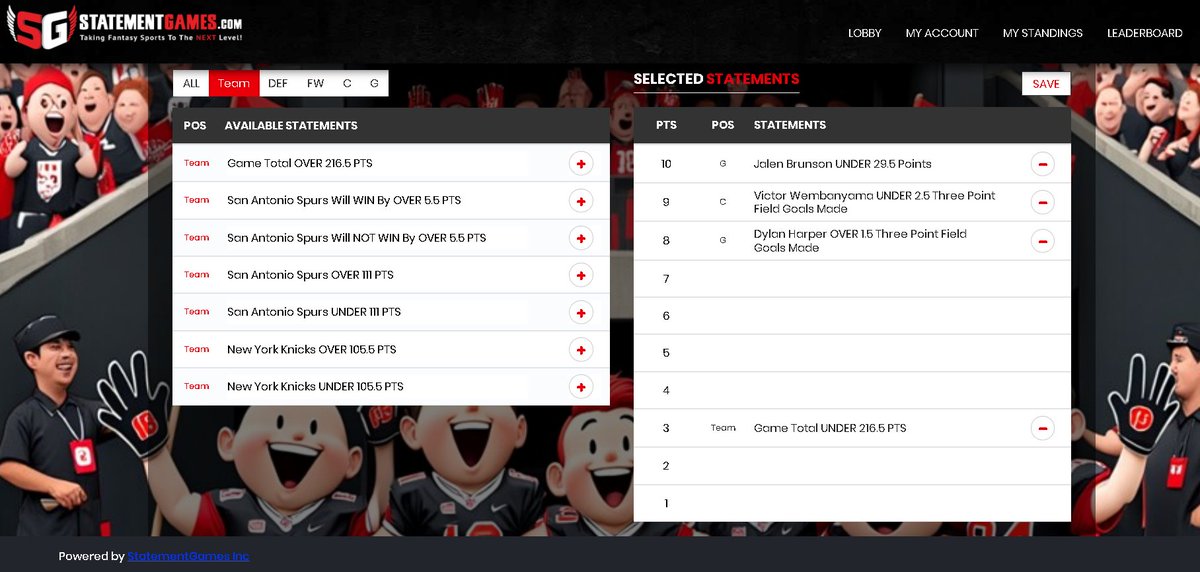Screen dimensions: 1200x572
Task: Select text San Antonio Spurs Will WIN By OVER 5.5 PTS
Action: [344, 200]
